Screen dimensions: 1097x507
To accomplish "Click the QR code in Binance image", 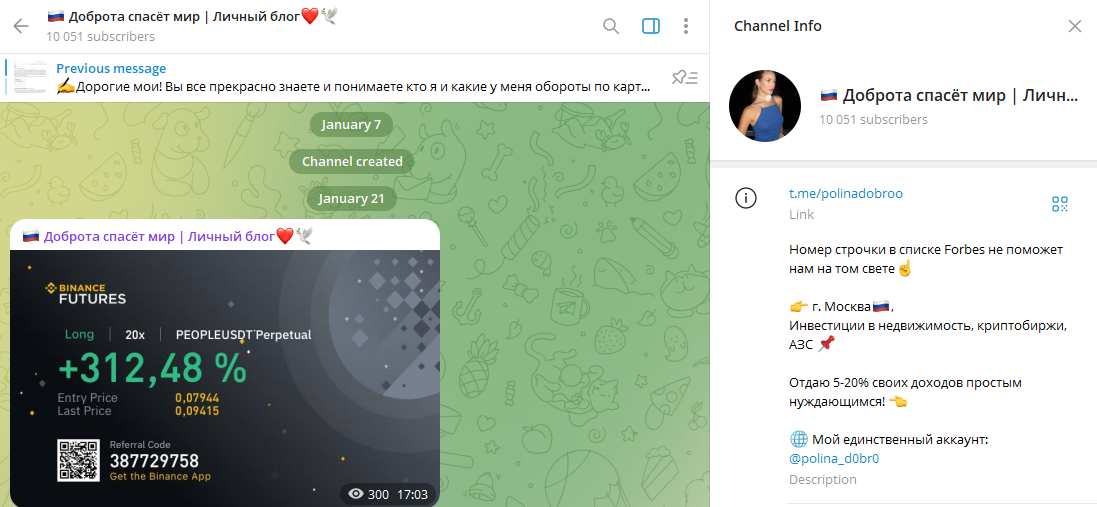I will [x=80, y=462].
